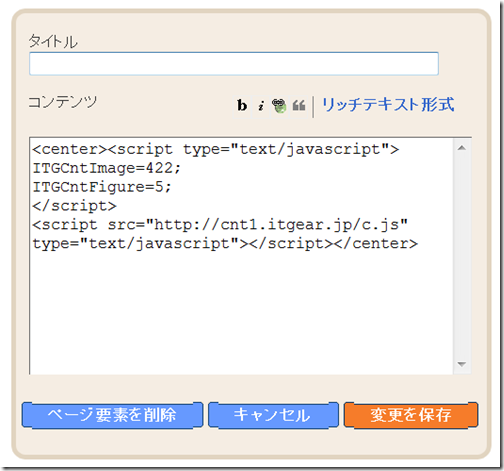
Task: Click the cnt1.itgear.jp/c.js URL text
Action: tap(310, 225)
